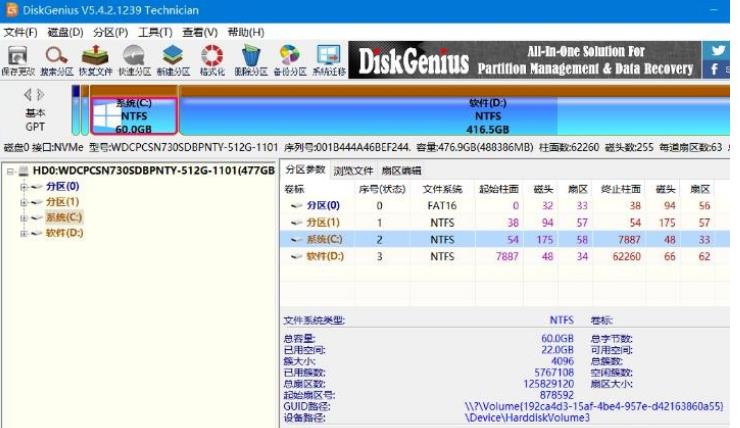Click the total capacity value 60.0GB
Screen dimensions: 740x428
coord(557,338)
